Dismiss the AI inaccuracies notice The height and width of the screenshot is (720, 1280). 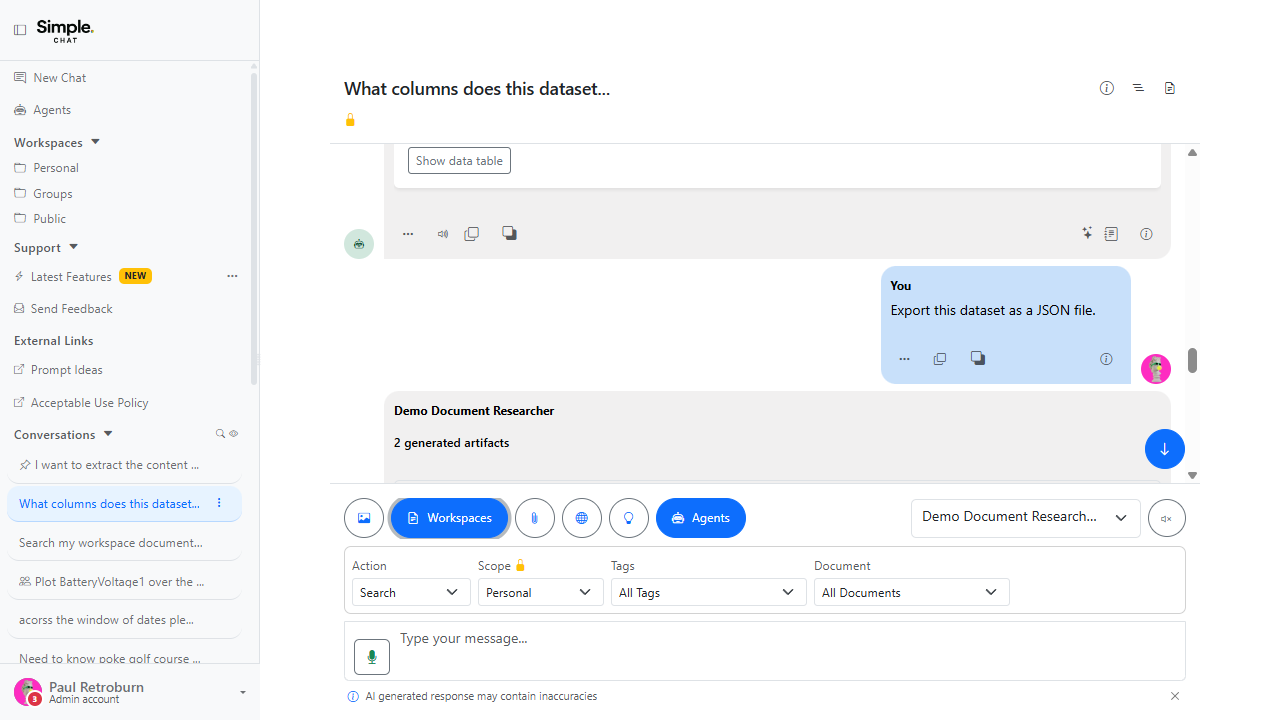tap(1175, 696)
